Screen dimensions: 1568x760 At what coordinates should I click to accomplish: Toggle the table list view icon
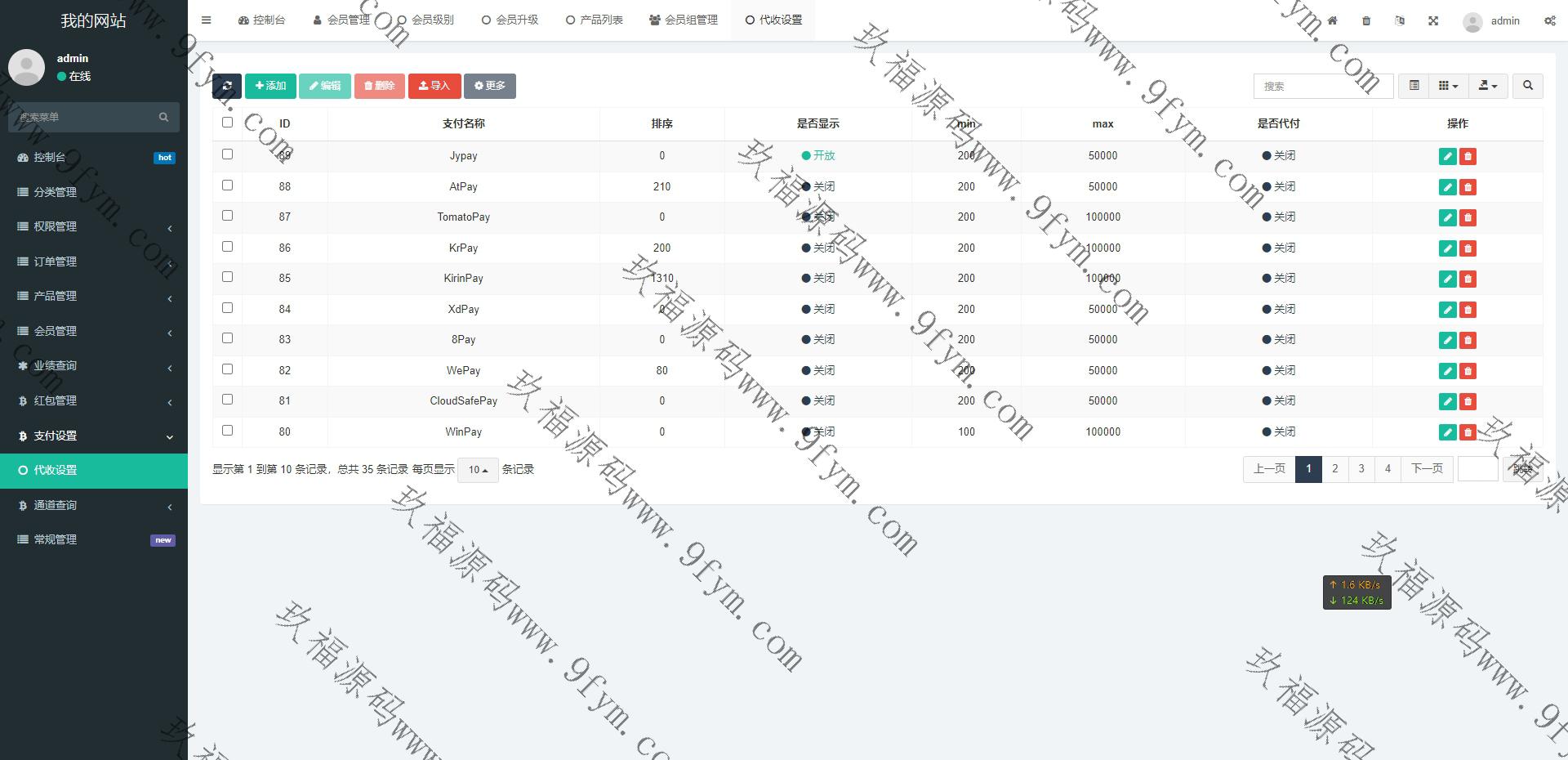(1414, 86)
